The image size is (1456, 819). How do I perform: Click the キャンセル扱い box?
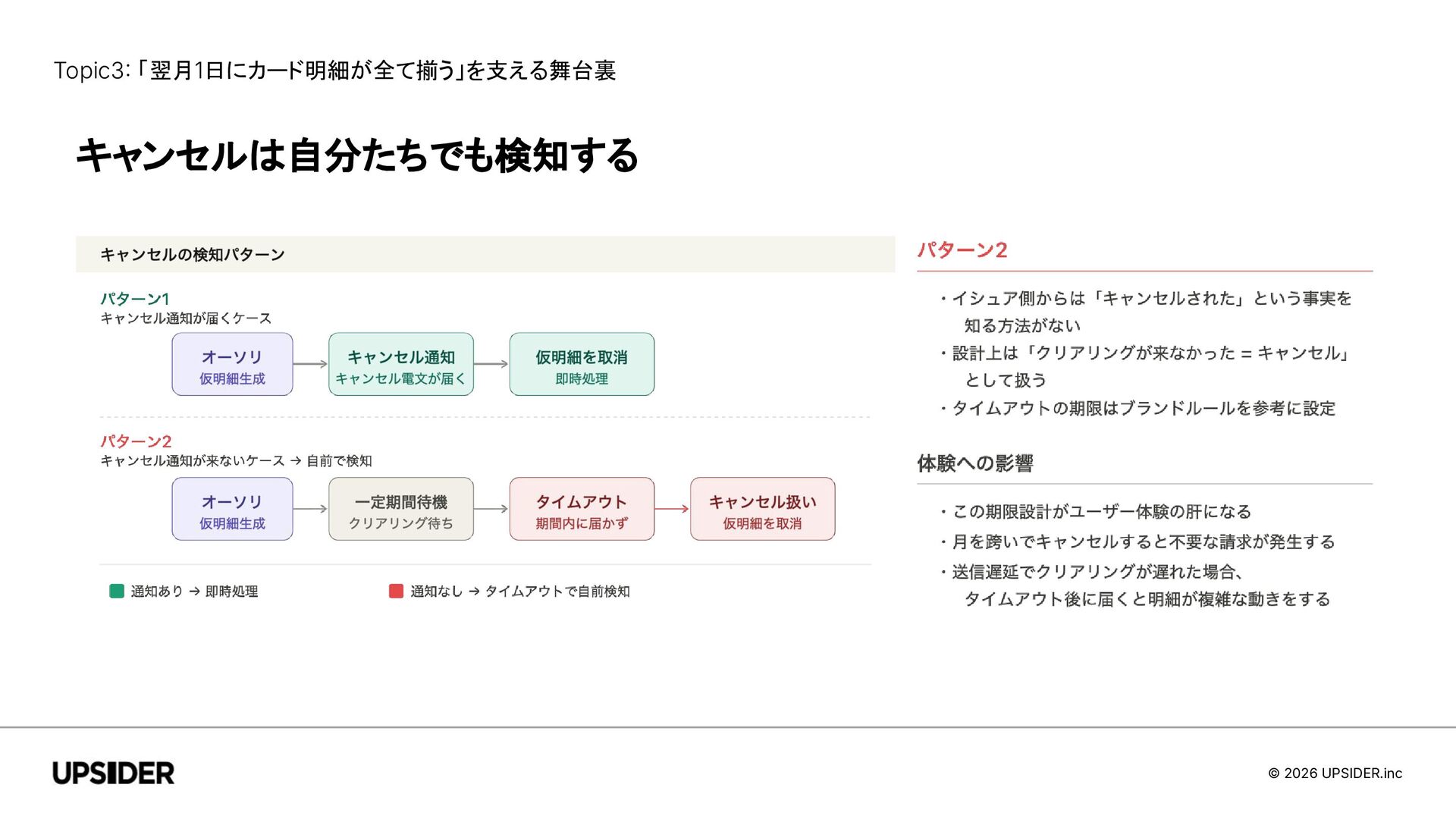pos(762,509)
